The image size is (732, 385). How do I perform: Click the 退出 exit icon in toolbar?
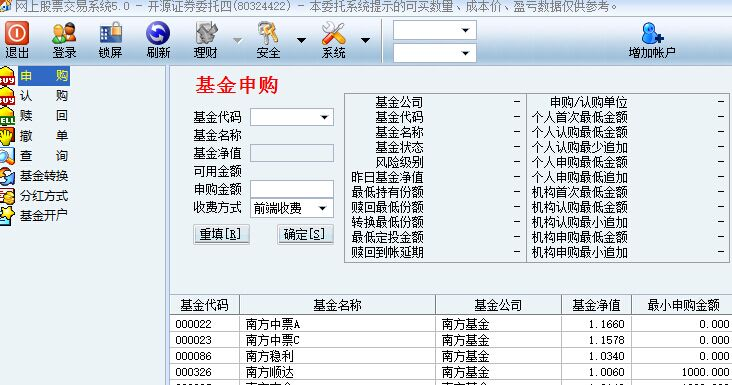(17, 33)
